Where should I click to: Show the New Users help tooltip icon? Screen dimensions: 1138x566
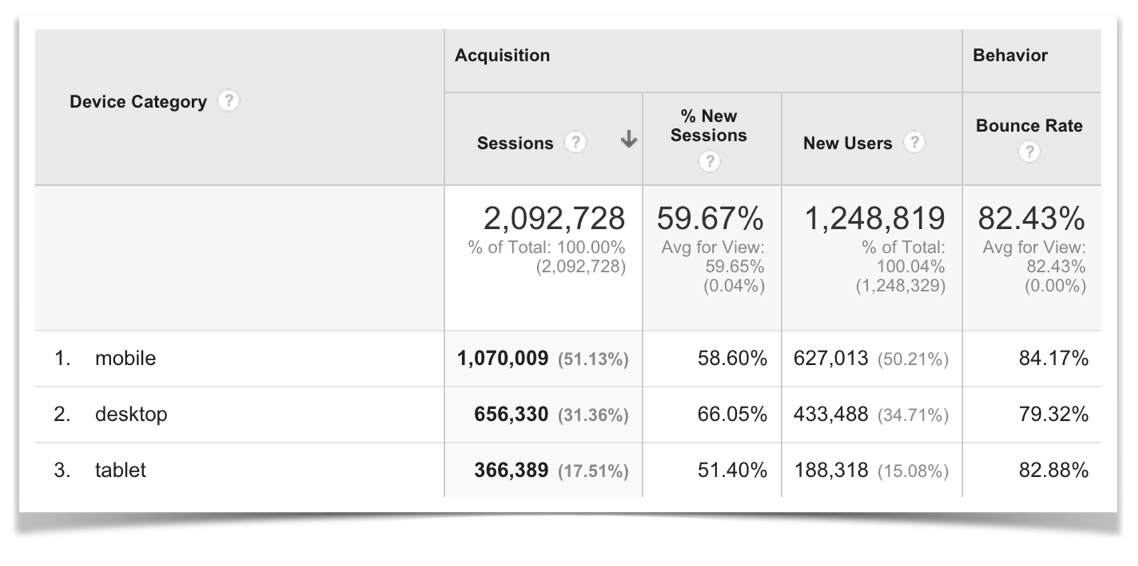click(x=914, y=143)
